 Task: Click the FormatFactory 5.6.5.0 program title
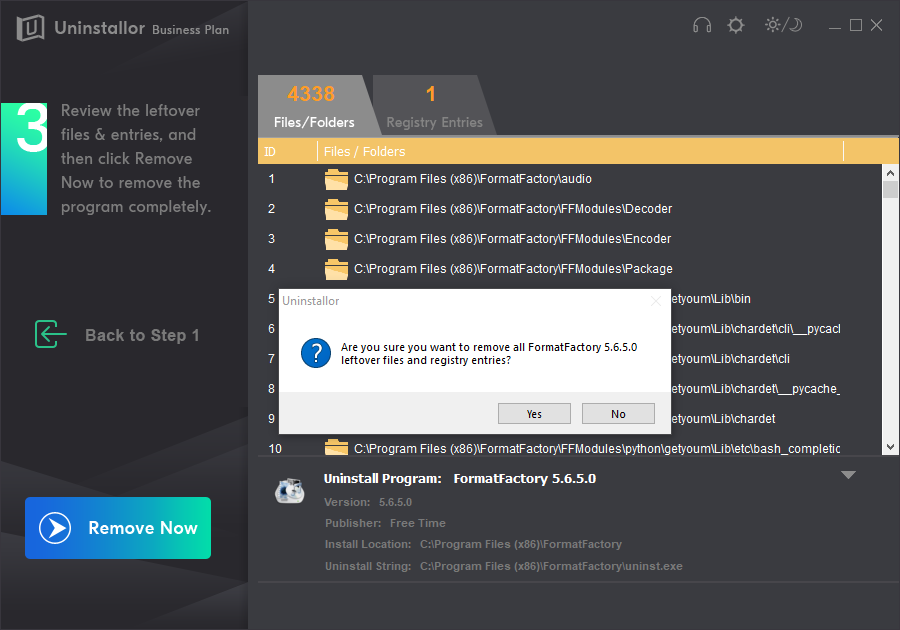(x=525, y=479)
